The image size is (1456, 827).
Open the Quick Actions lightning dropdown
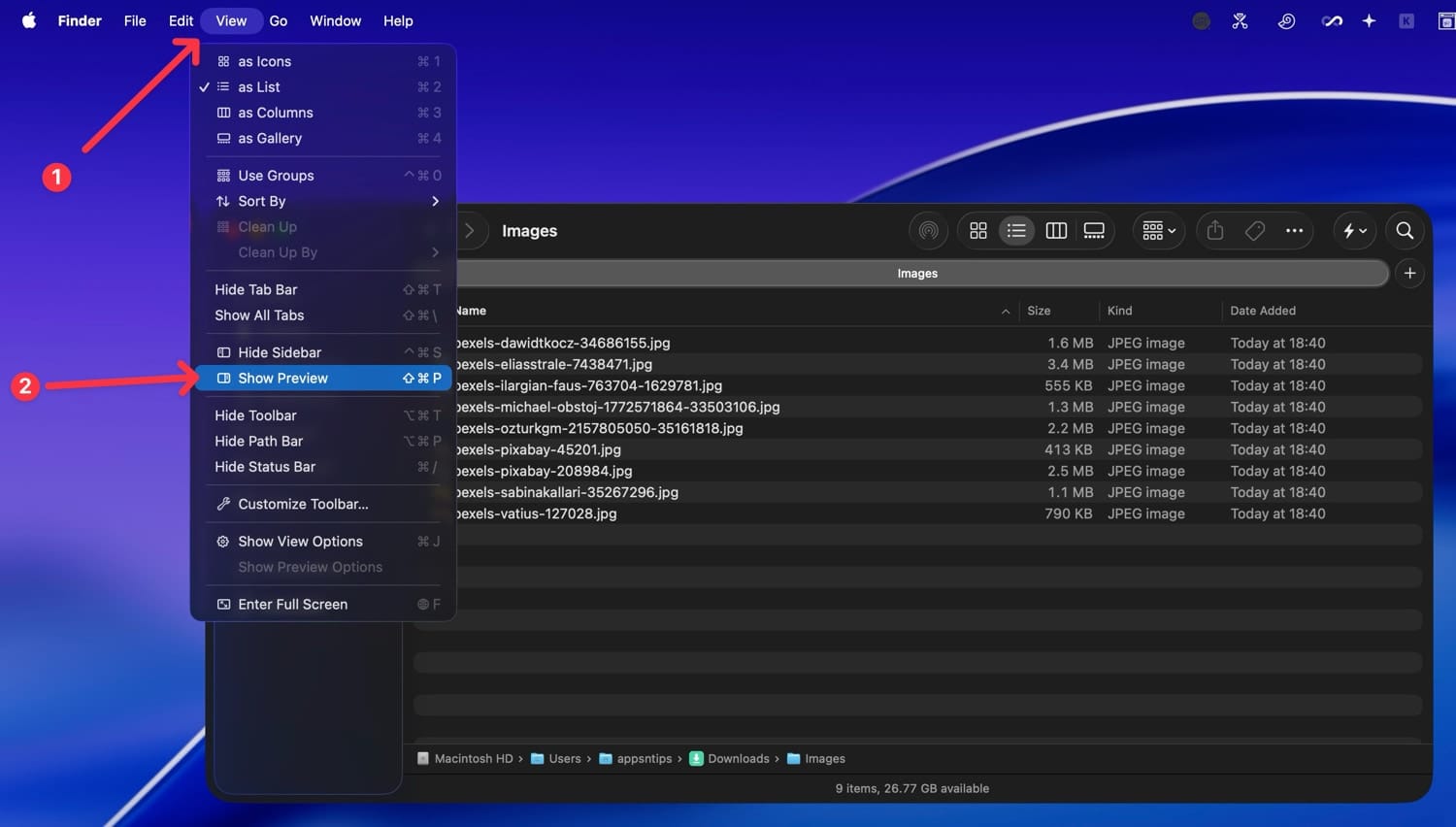[x=1354, y=231]
